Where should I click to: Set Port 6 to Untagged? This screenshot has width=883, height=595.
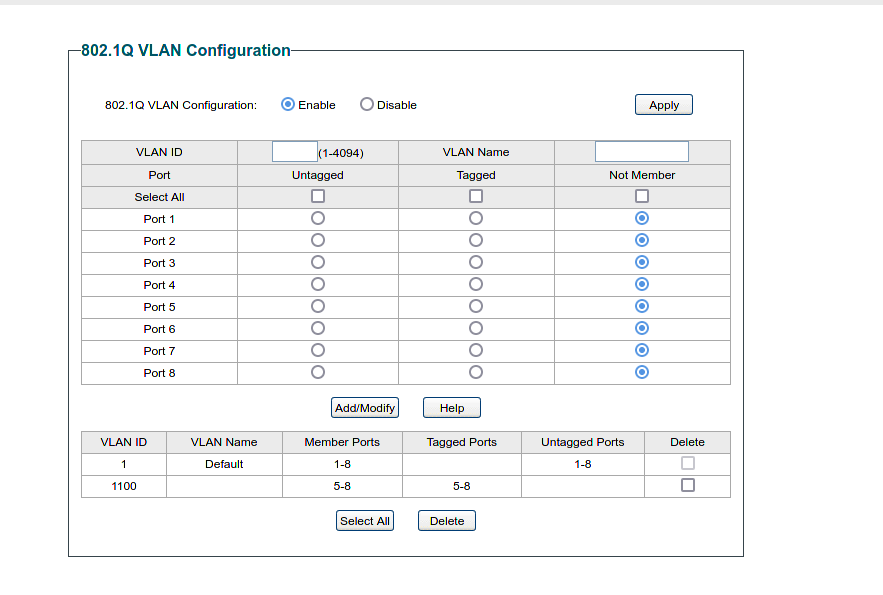(x=318, y=328)
